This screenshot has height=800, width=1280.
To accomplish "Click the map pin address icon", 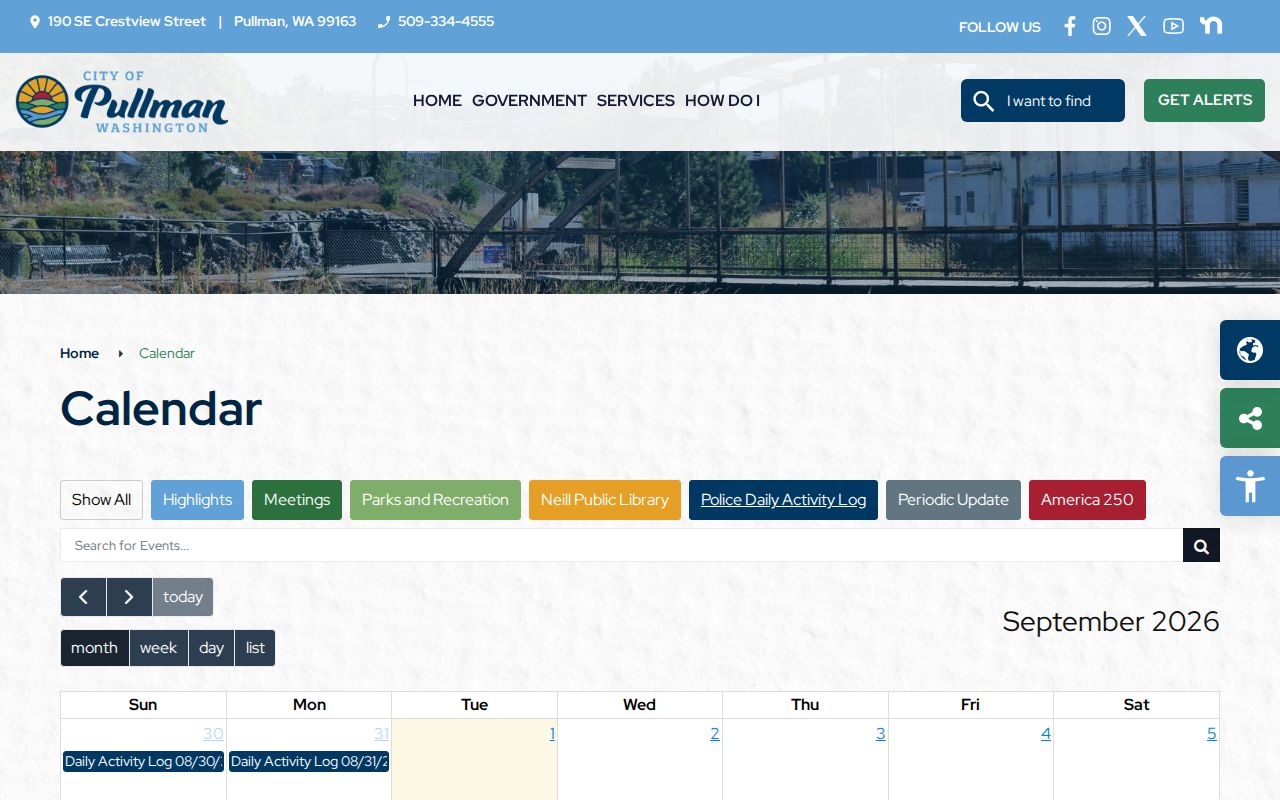I will (x=35, y=22).
